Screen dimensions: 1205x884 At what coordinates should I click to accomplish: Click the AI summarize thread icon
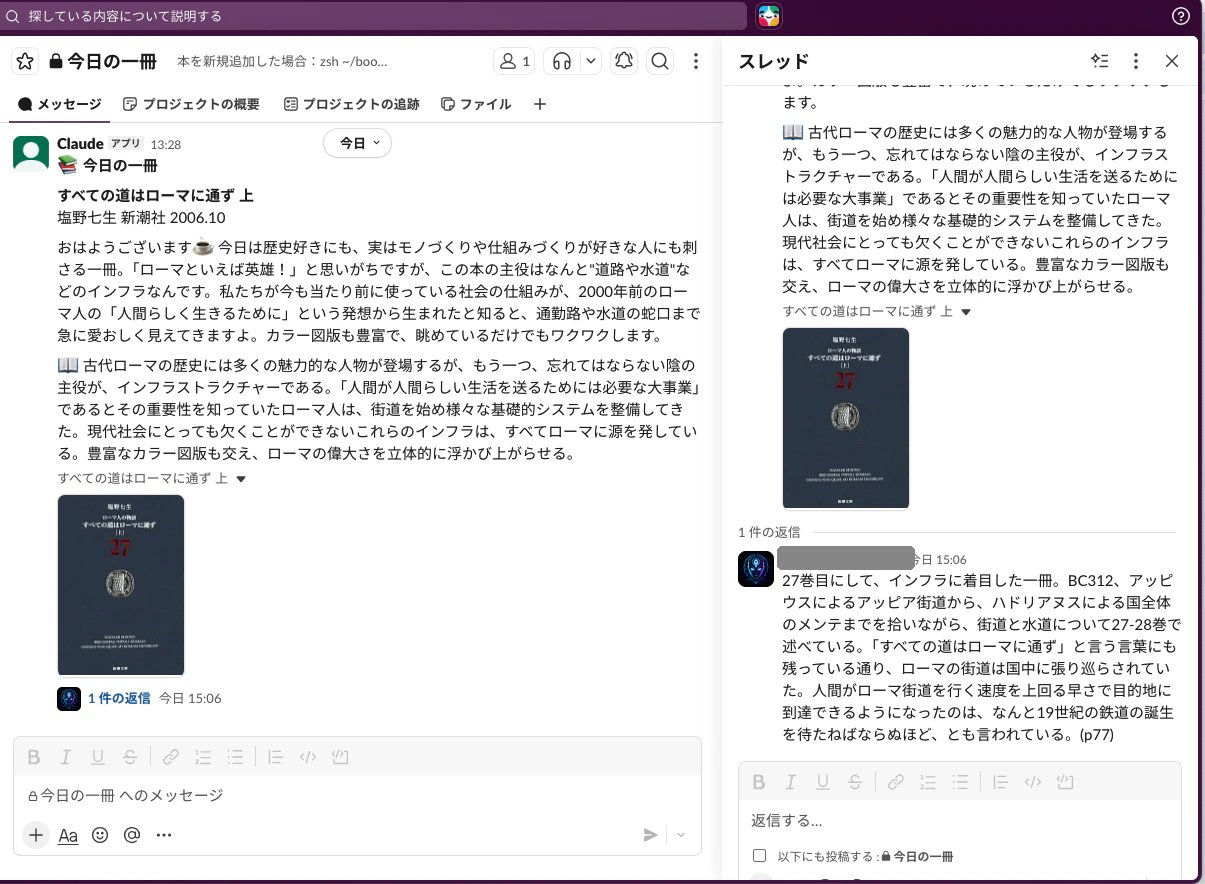coord(1100,61)
